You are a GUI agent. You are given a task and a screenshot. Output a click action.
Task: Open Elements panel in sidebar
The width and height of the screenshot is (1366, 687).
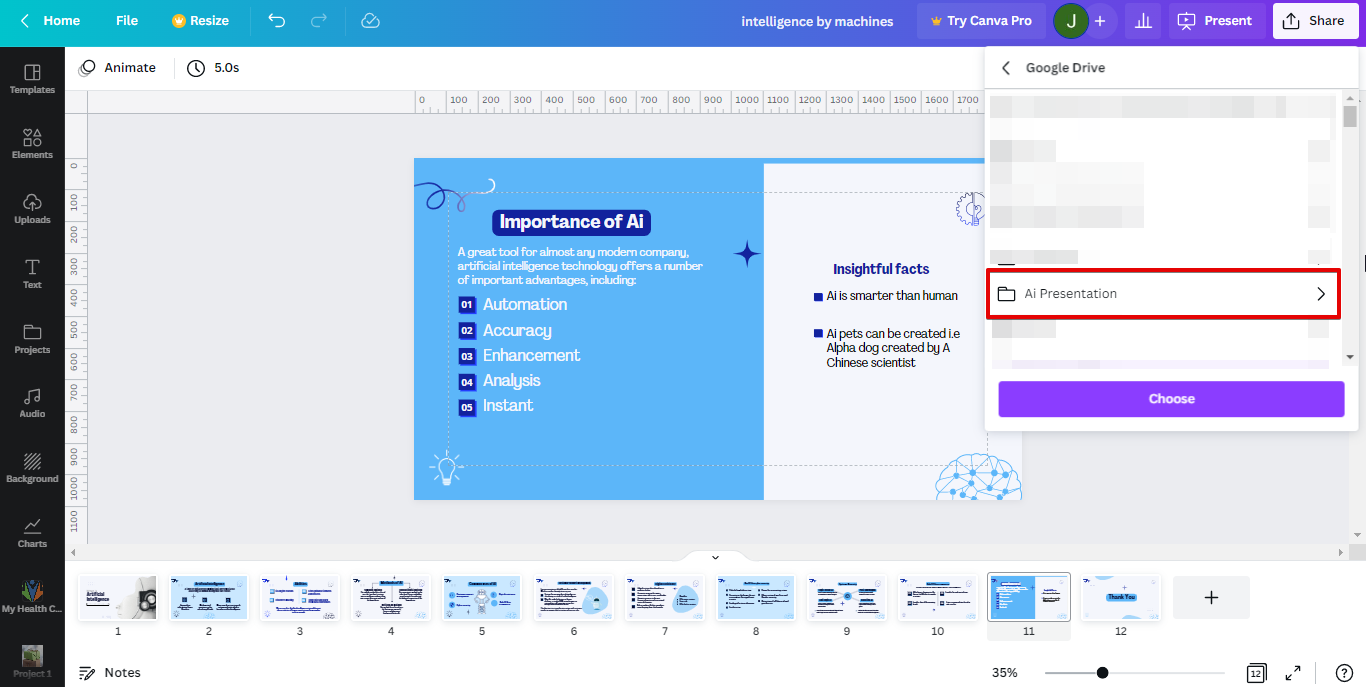point(32,144)
